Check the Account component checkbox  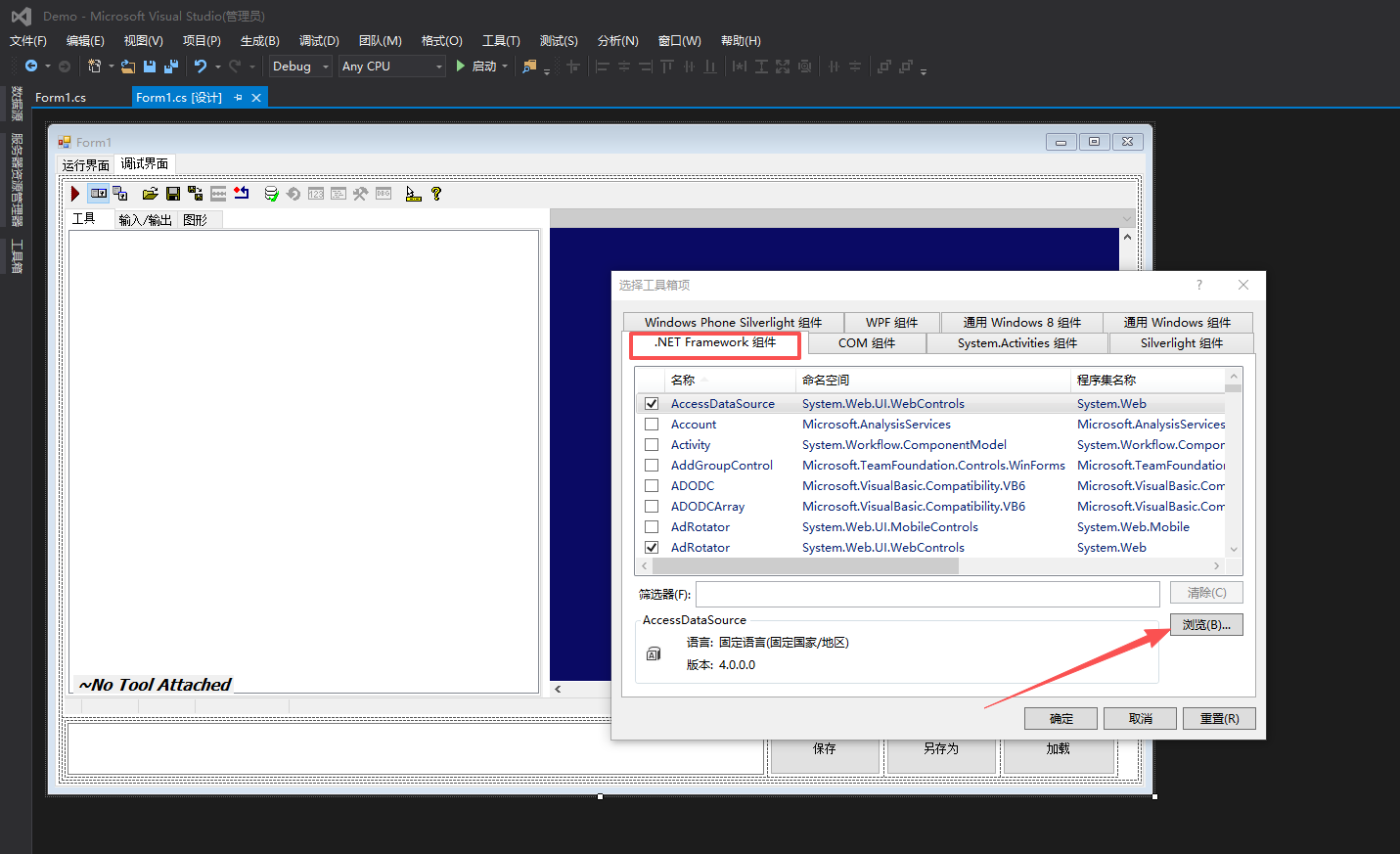coord(652,424)
